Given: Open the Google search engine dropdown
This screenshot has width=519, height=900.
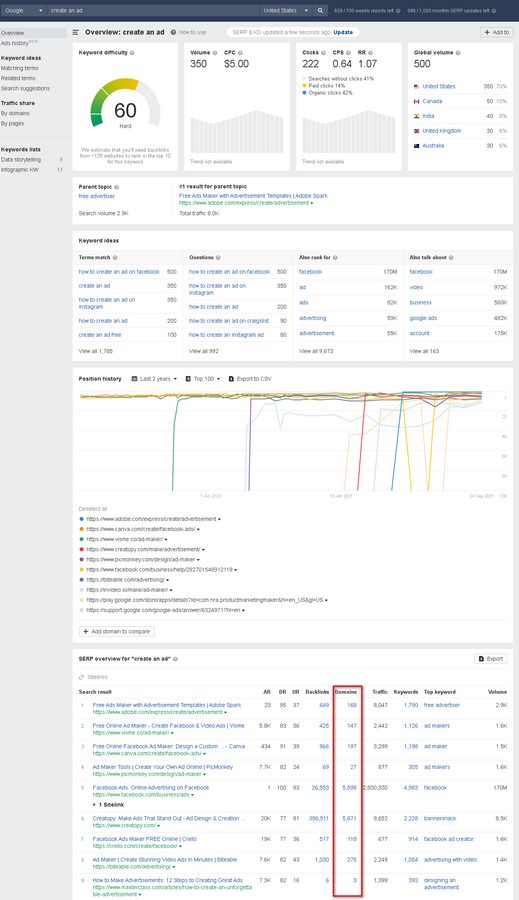Looking at the screenshot, I should 23,10.
